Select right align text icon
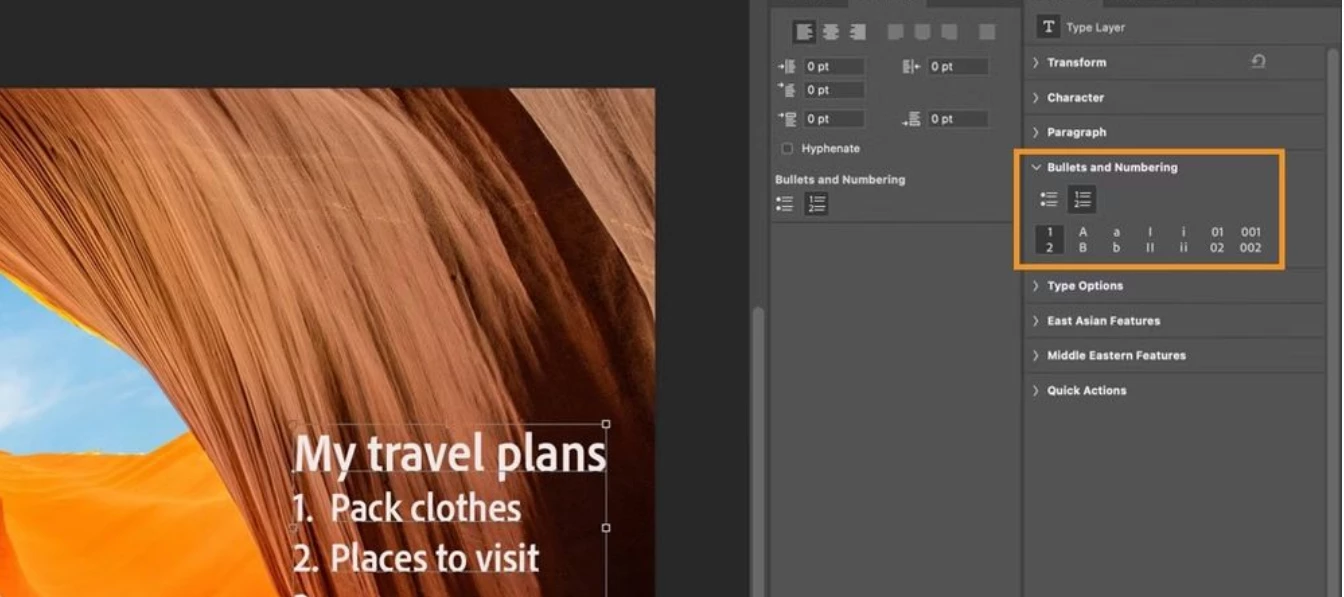The height and width of the screenshot is (597, 1344). [x=857, y=32]
